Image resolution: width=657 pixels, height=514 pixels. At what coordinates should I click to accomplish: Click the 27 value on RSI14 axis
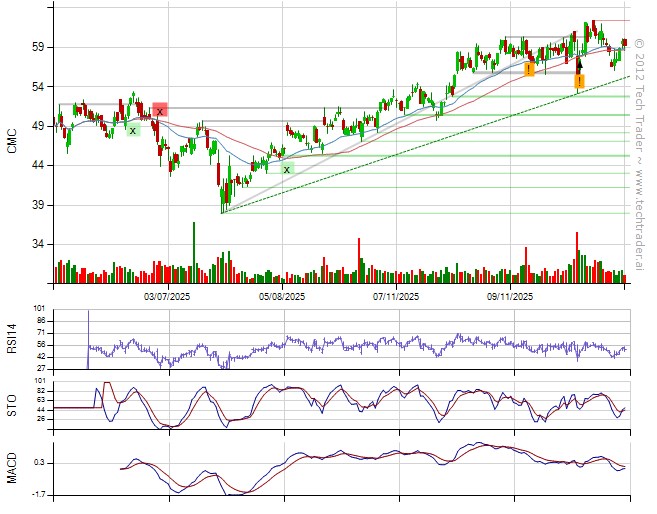(40, 369)
